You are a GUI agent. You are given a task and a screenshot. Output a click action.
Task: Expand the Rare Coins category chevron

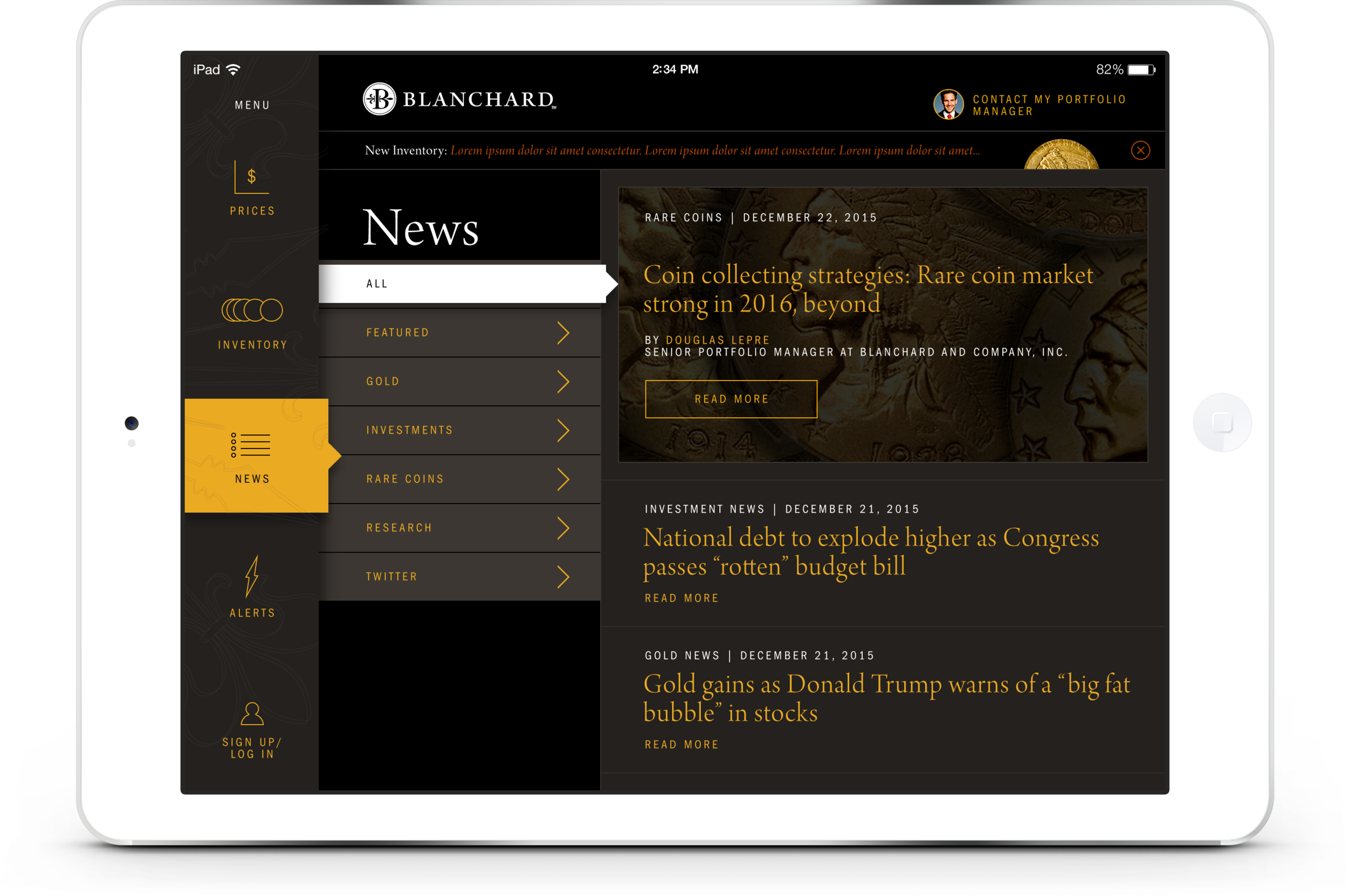(563, 479)
